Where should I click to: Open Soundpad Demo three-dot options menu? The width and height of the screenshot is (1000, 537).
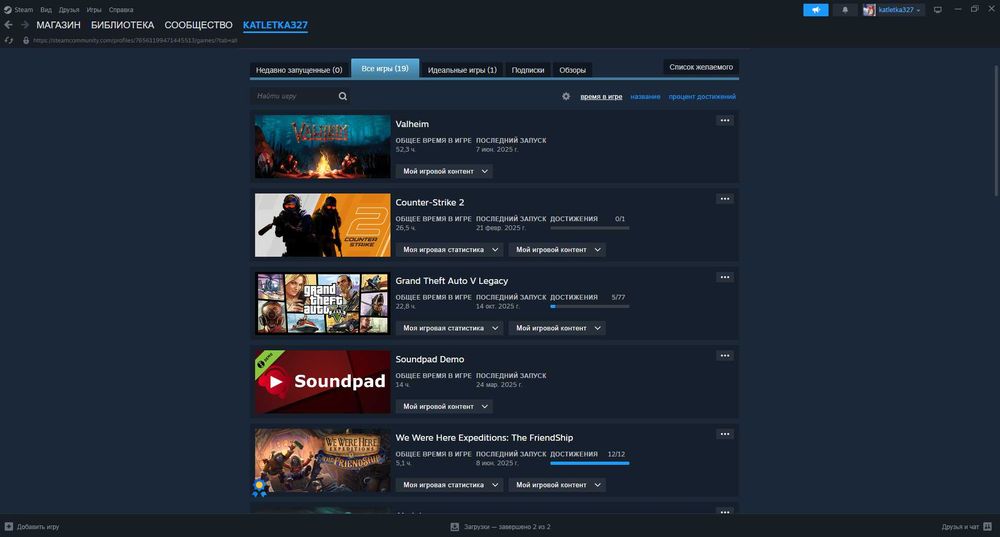pos(724,356)
